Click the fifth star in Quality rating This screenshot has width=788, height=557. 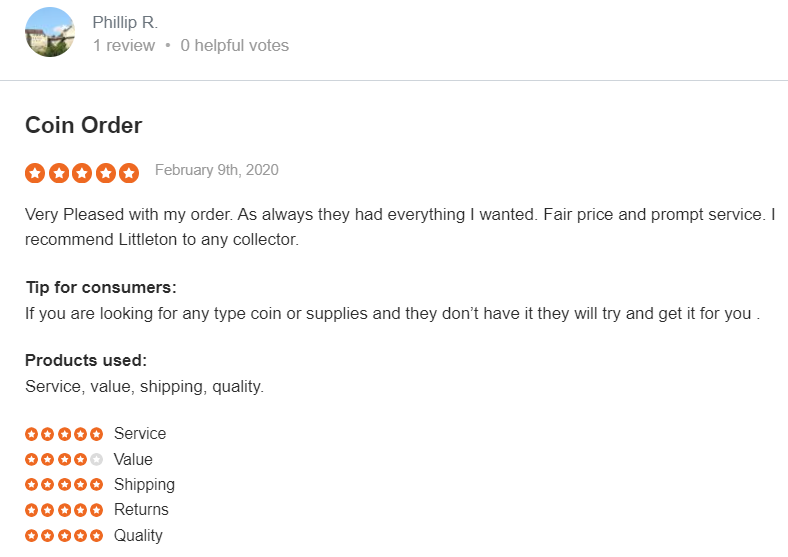click(x=96, y=535)
